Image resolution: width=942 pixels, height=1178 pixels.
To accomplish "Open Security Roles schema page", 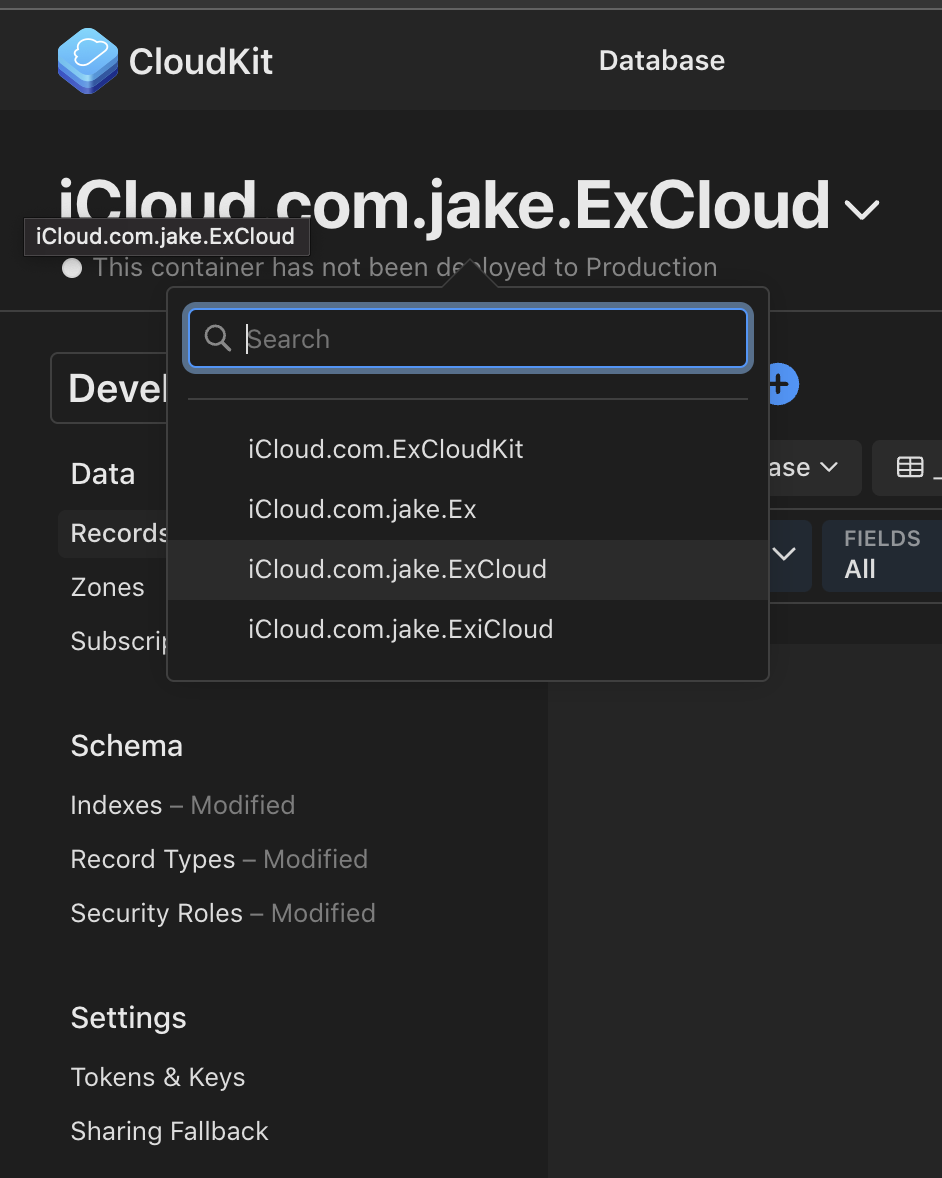I will tap(222, 914).
